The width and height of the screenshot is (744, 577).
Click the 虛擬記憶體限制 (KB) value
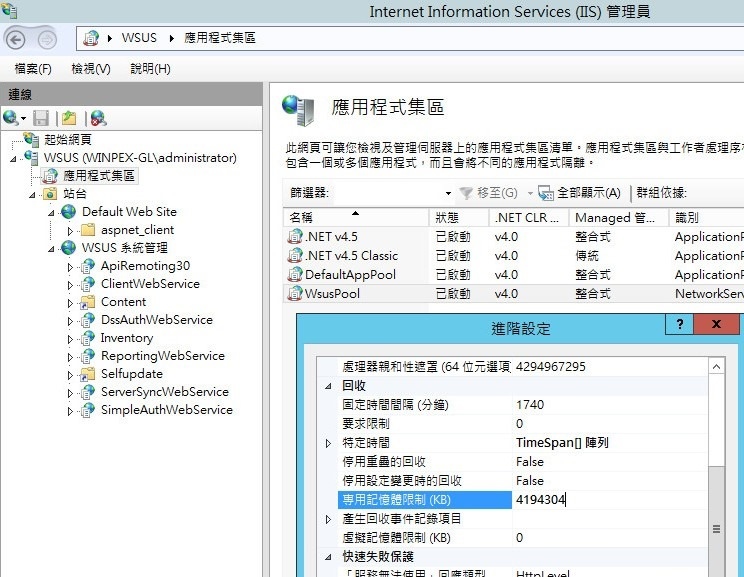pyautogui.click(x=520, y=538)
